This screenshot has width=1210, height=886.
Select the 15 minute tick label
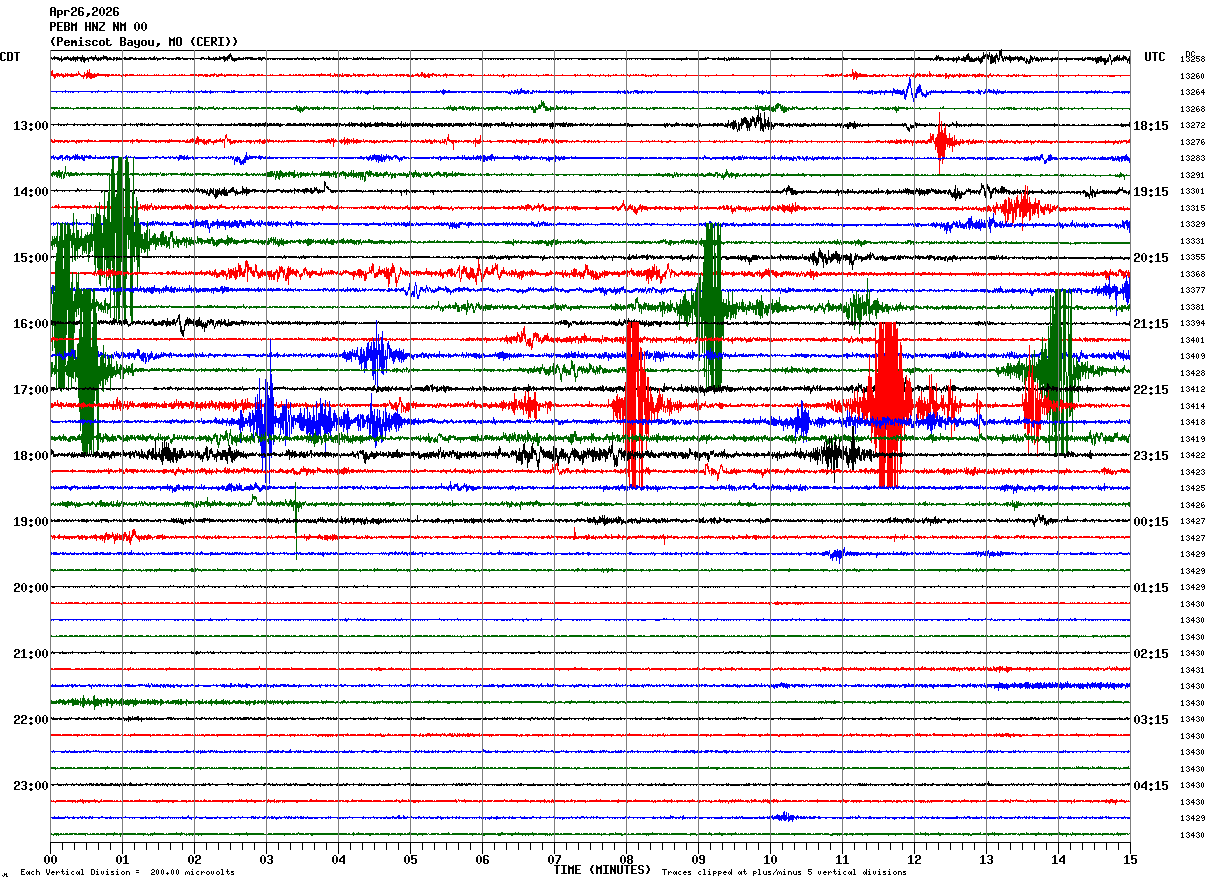pos(1130,859)
